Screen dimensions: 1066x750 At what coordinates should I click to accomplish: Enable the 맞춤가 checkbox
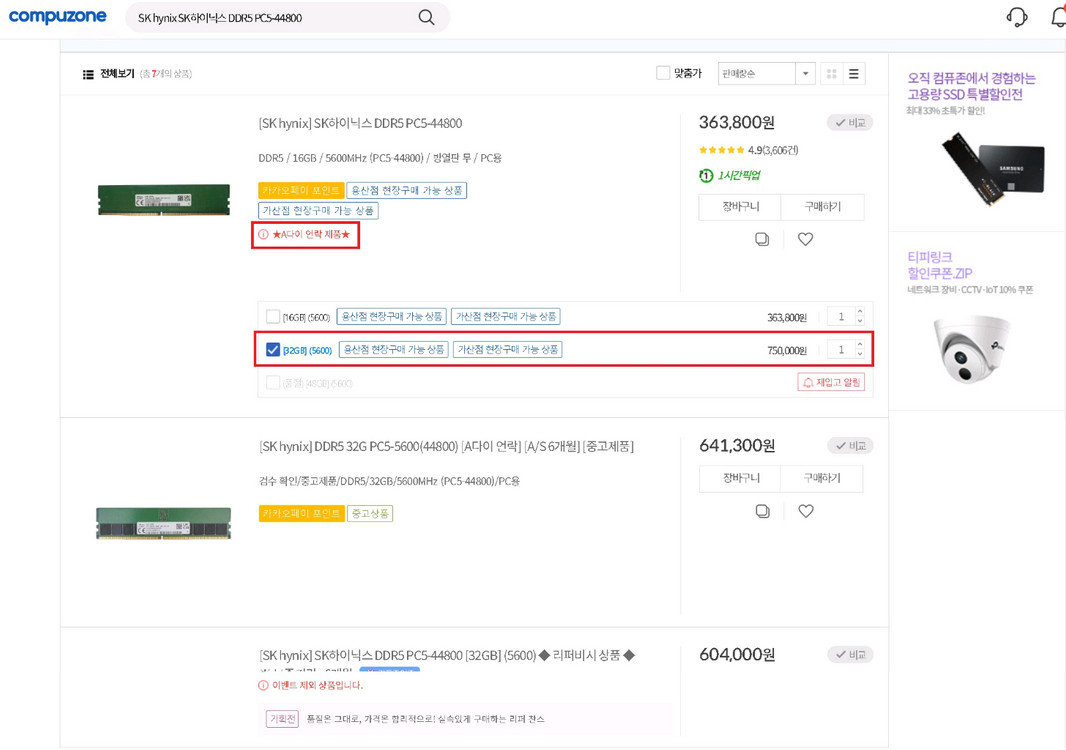(662, 72)
